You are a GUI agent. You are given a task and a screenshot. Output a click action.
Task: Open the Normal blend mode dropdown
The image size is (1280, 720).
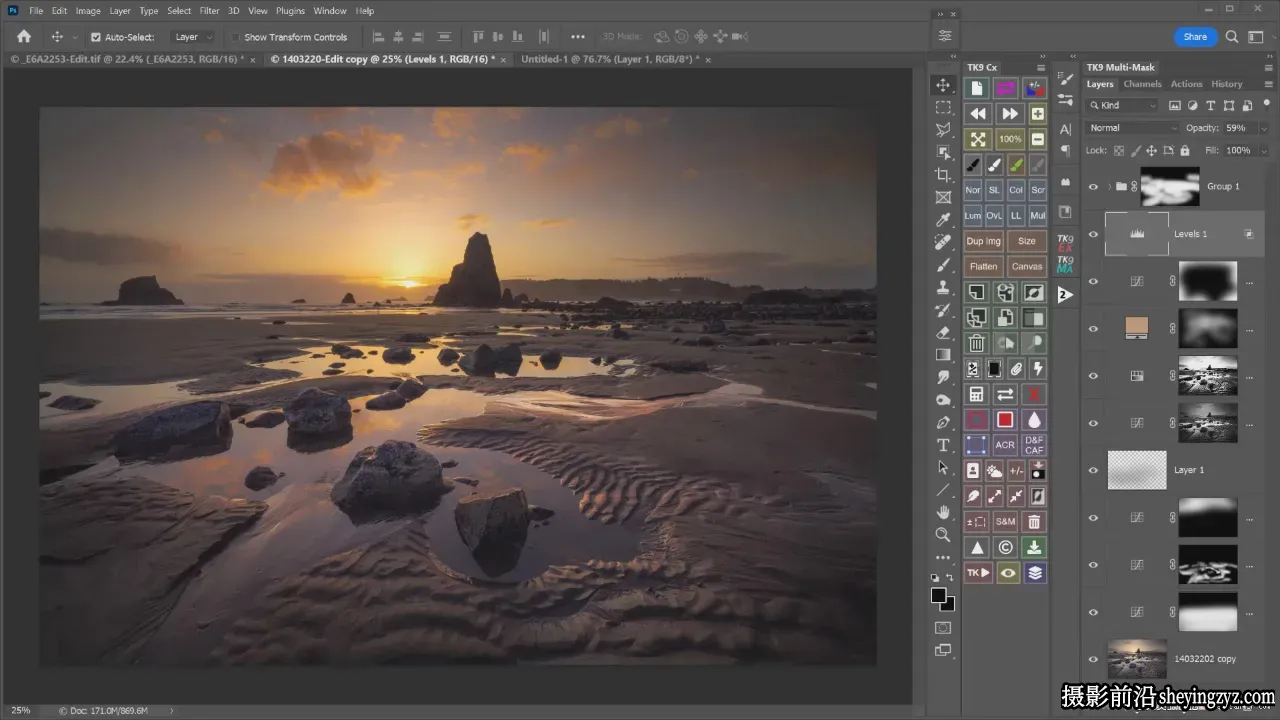(1133, 128)
